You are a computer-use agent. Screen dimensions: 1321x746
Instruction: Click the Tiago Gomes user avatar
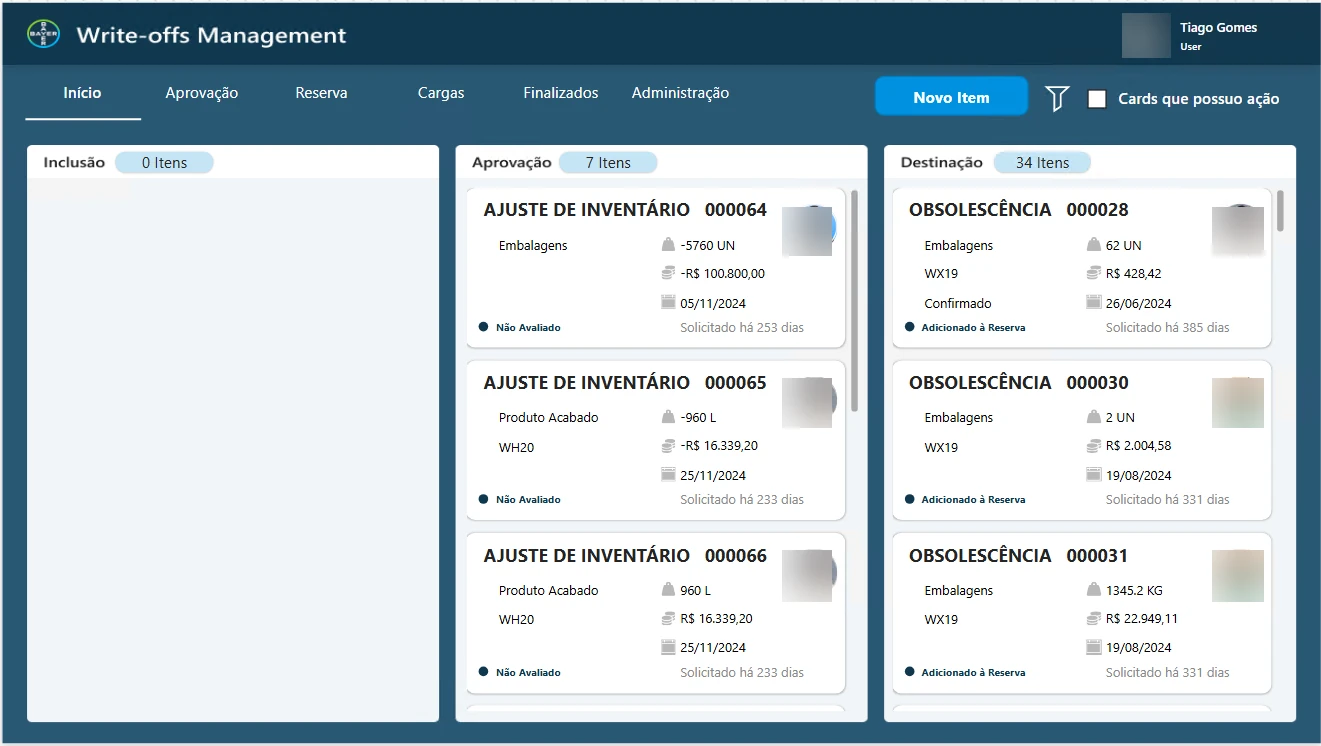[x=1146, y=35]
